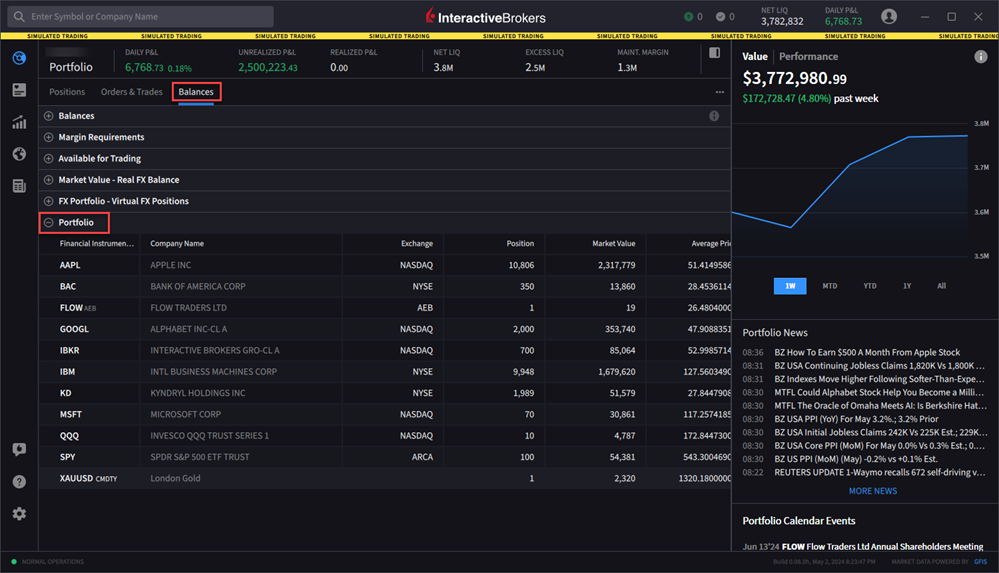Select the IBM row
This screenshot has width=999, height=573.
[385, 372]
